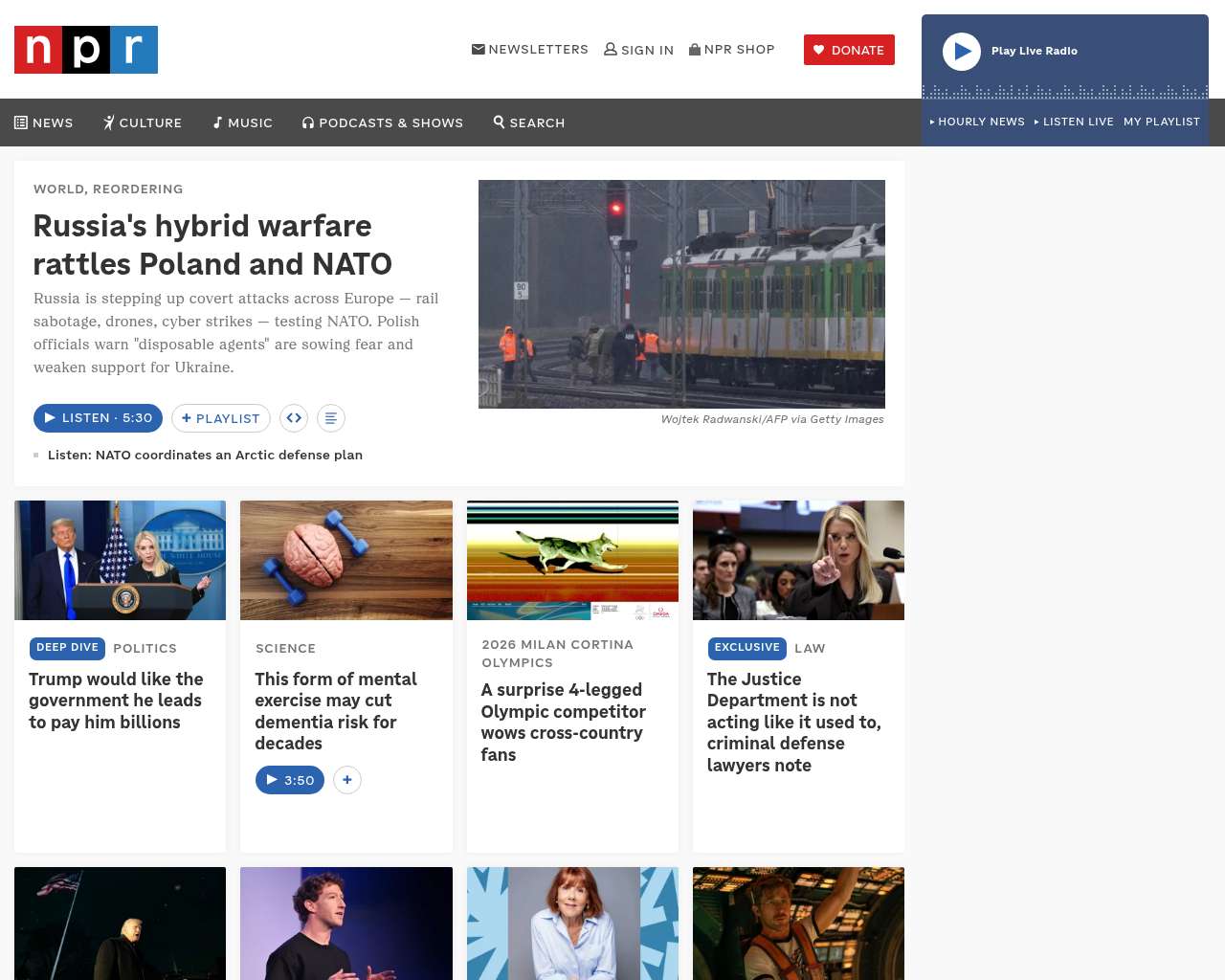Open 2026 Milan Cortina Olympics category
The image size is (1225, 980).
557,654
